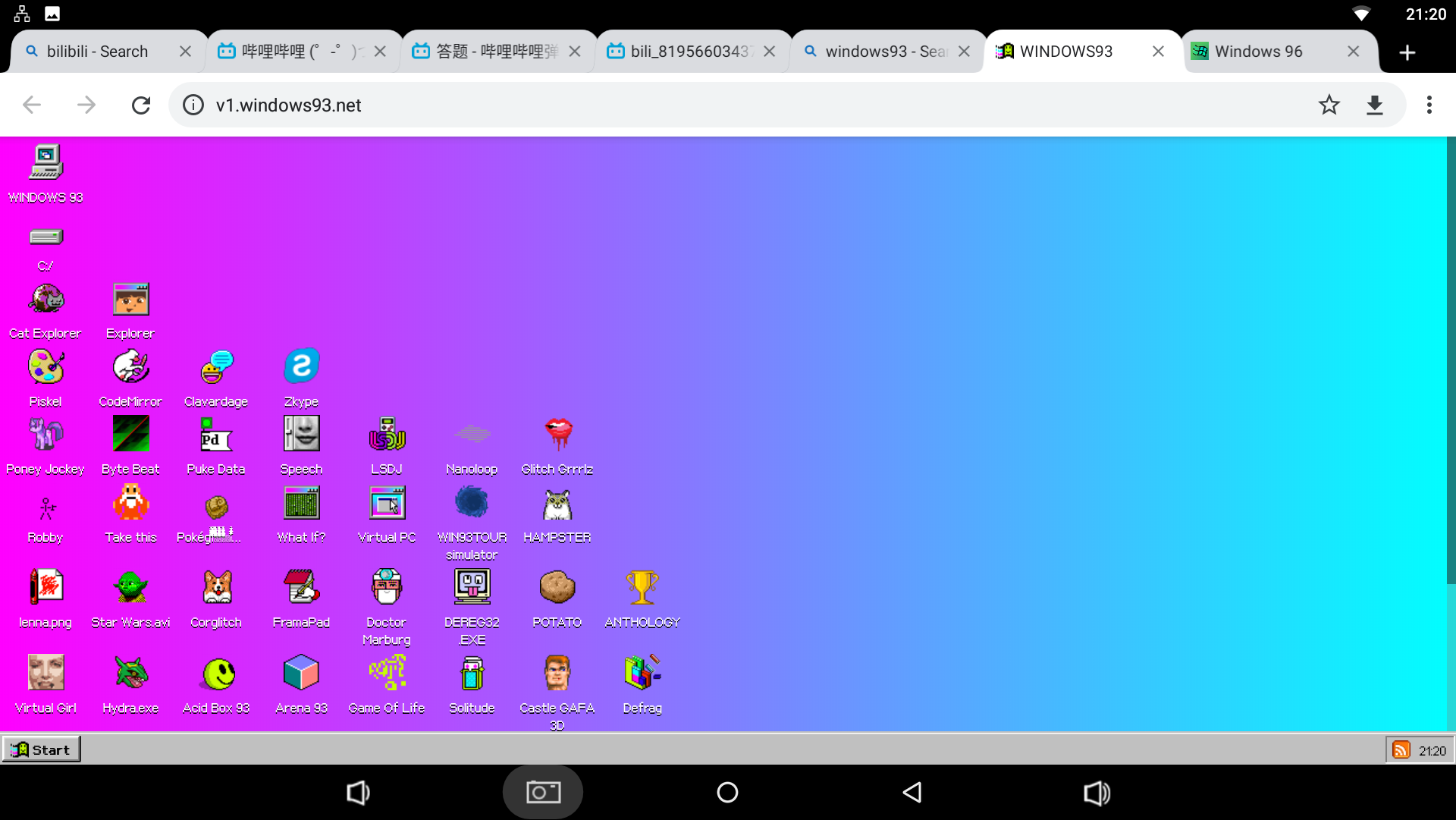Reload the current page

point(141,105)
